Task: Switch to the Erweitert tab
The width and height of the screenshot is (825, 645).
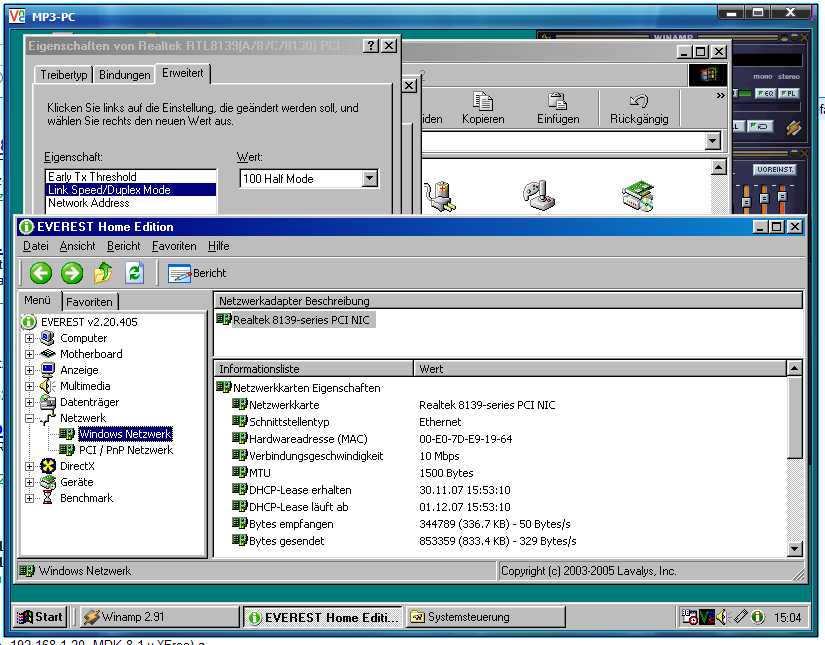Action: coord(183,73)
